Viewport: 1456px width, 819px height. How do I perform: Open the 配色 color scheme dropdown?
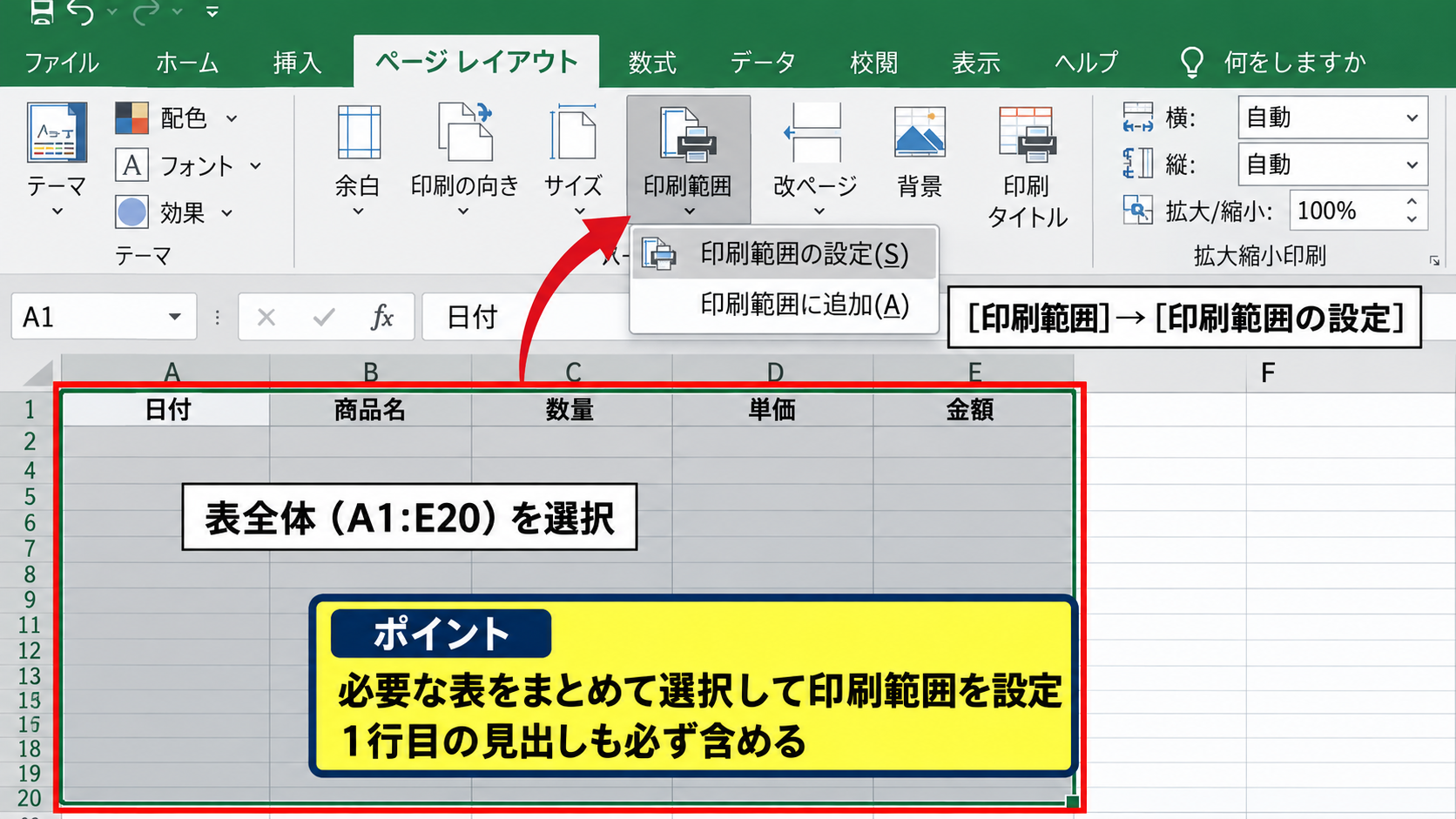tap(177, 117)
